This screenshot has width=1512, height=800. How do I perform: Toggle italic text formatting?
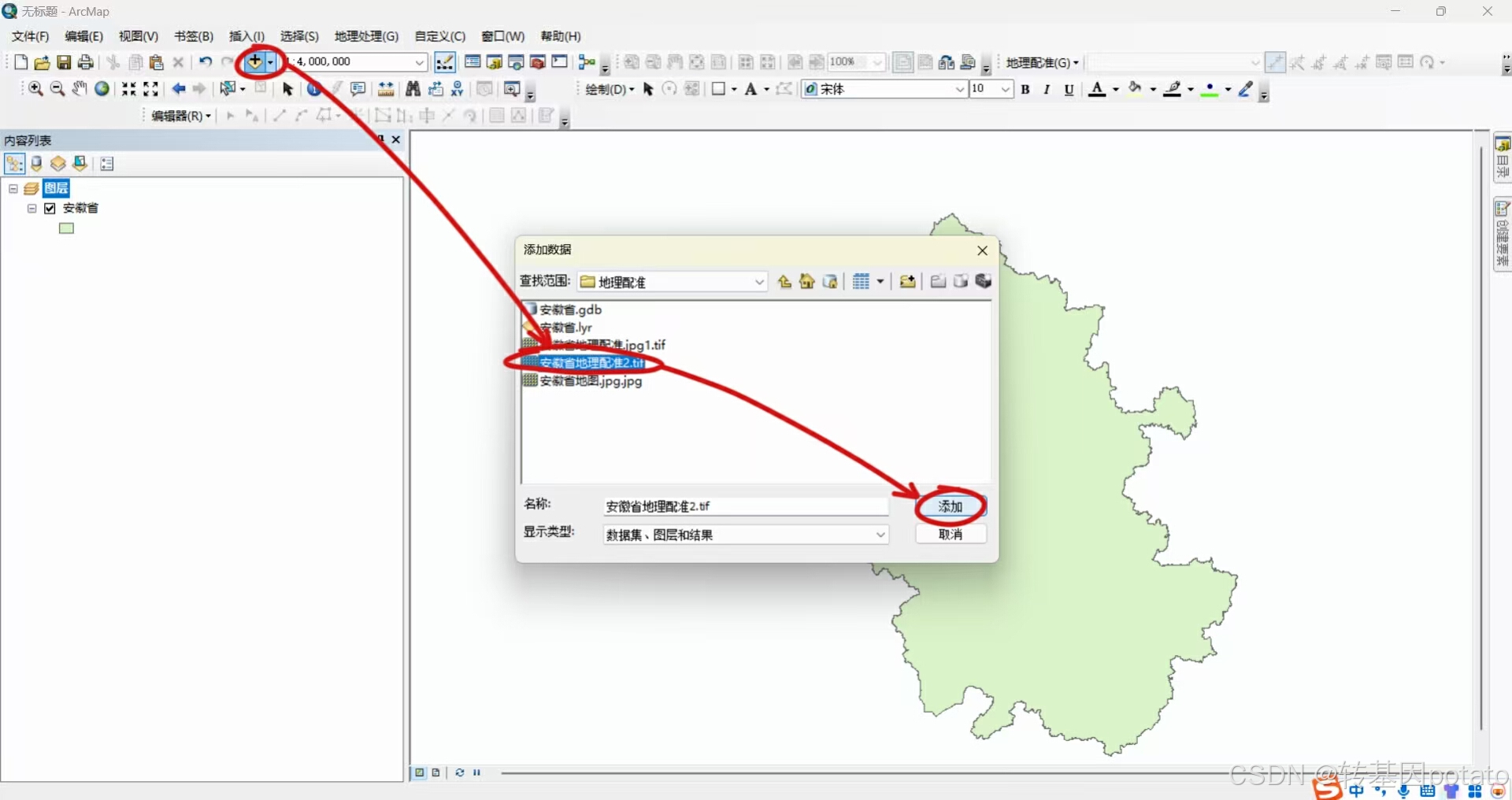(x=1047, y=90)
